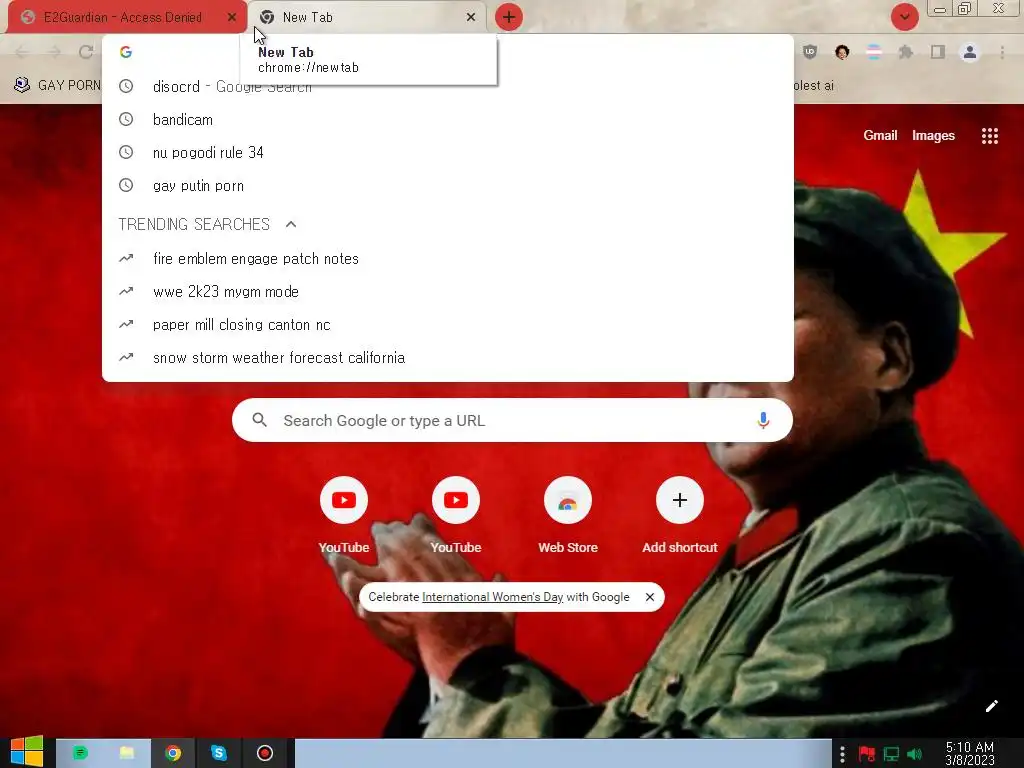Open the International Women's Day link
The height and width of the screenshot is (768, 1024).
click(492, 597)
